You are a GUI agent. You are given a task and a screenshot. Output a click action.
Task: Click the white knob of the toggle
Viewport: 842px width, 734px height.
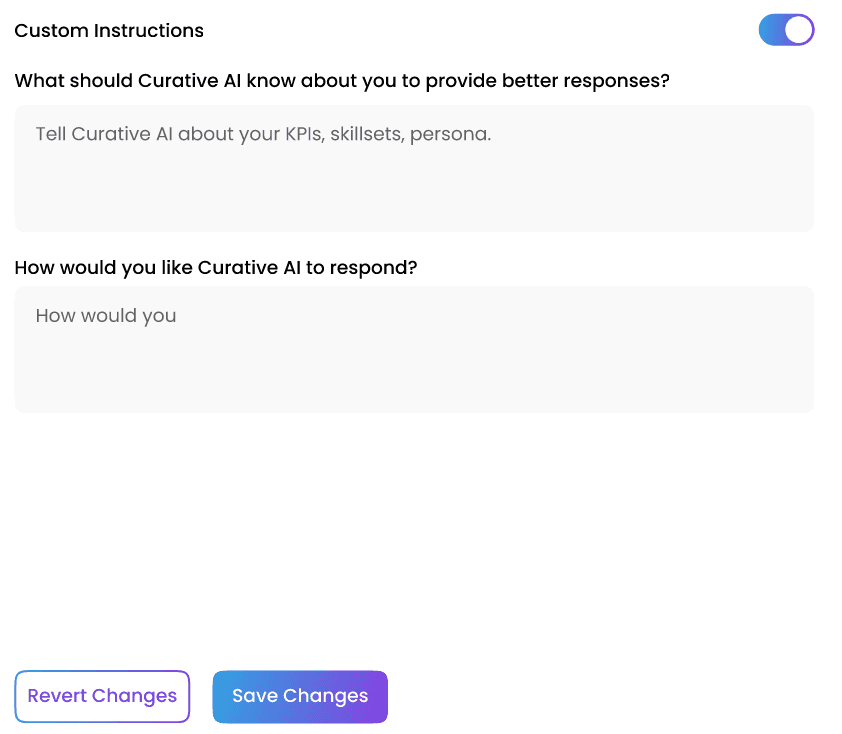point(798,30)
